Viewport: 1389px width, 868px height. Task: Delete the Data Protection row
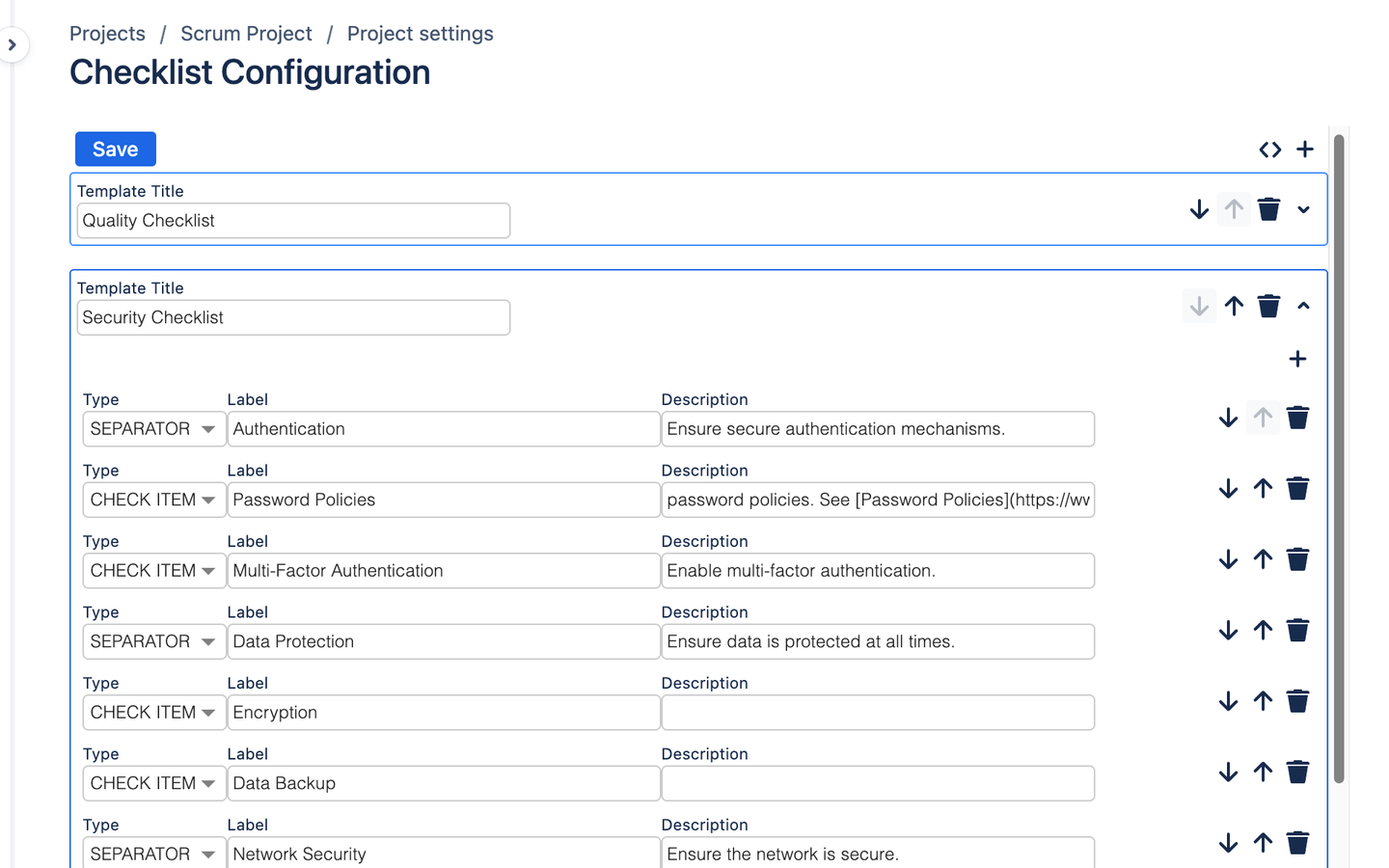pyautogui.click(x=1297, y=631)
